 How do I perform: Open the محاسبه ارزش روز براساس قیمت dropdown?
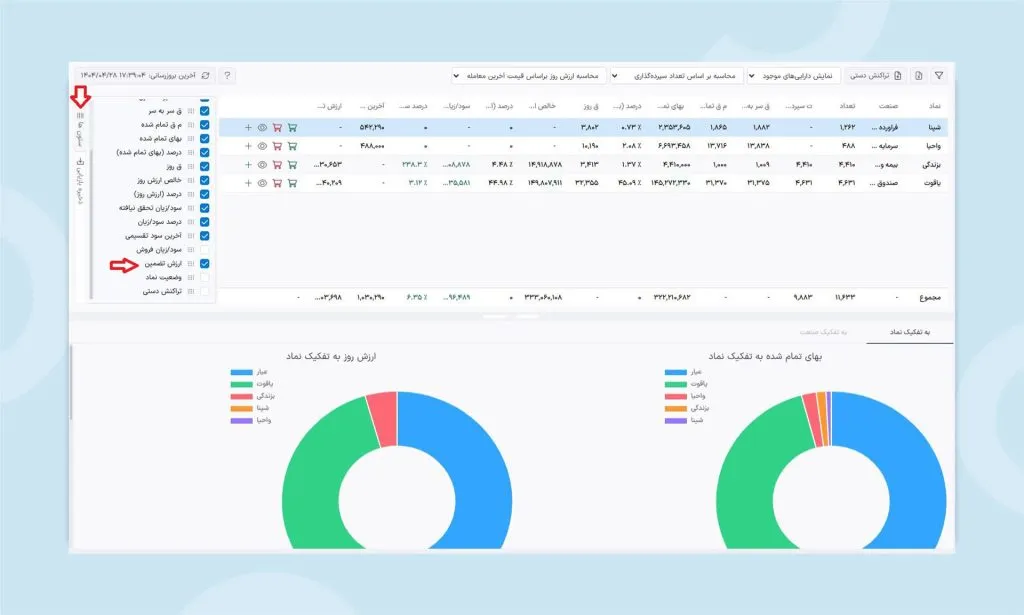[x=528, y=76]
